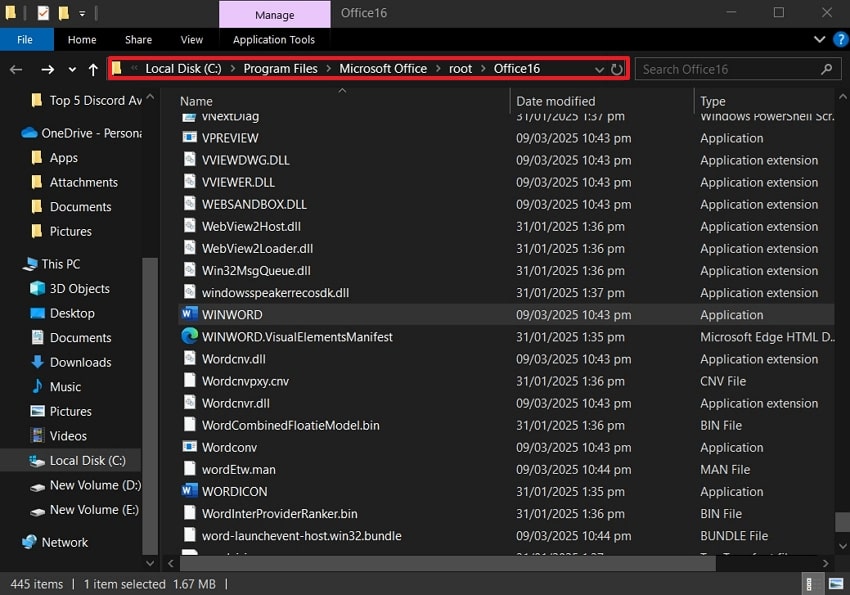
Task: Click the Search Office16 field
Action: pyautogui.click(x=738, y=69)
